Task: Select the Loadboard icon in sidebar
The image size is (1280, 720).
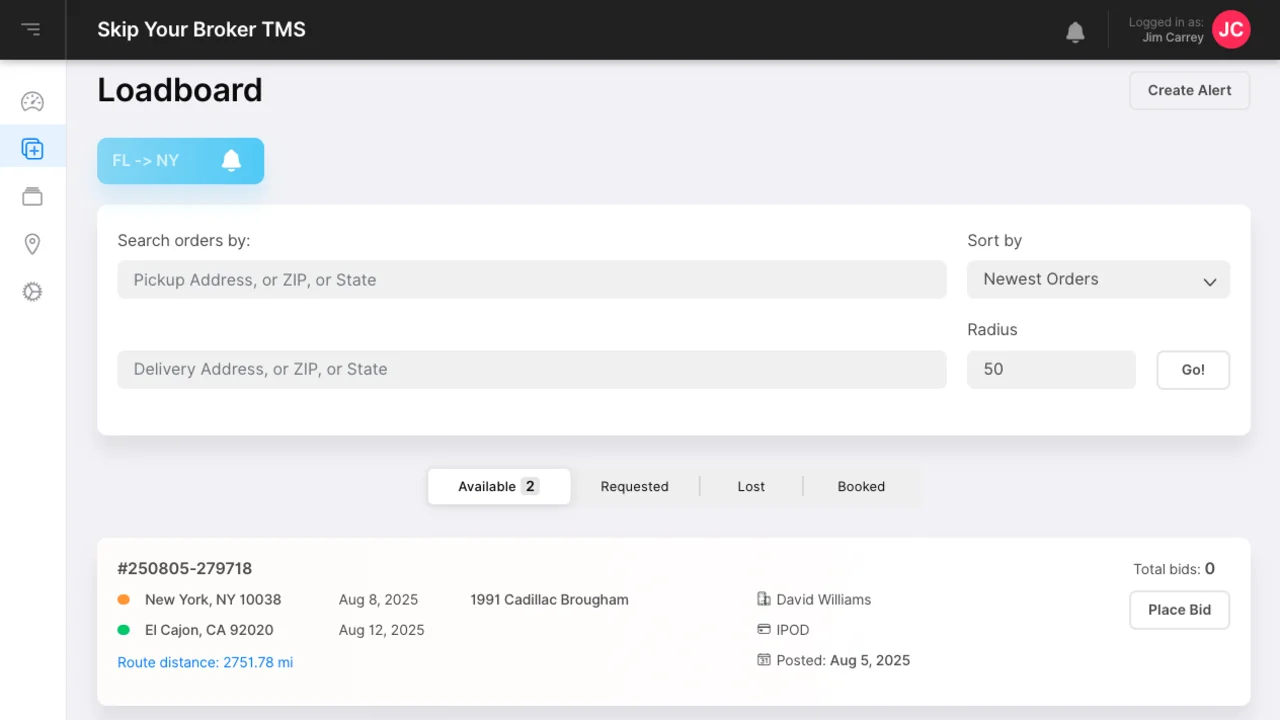Action: 32,149
